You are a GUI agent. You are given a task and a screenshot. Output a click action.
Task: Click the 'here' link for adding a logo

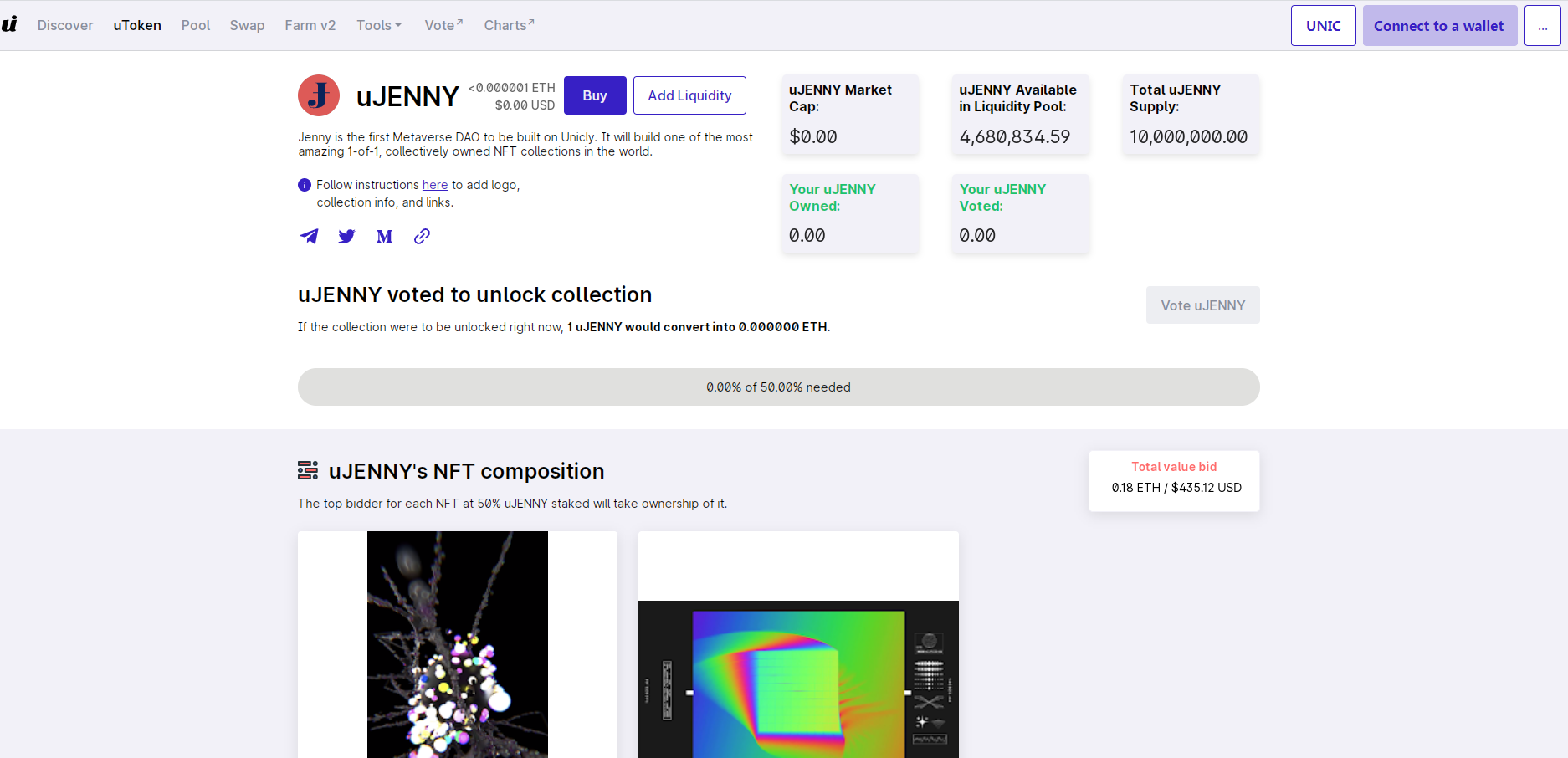click(434, 185)
